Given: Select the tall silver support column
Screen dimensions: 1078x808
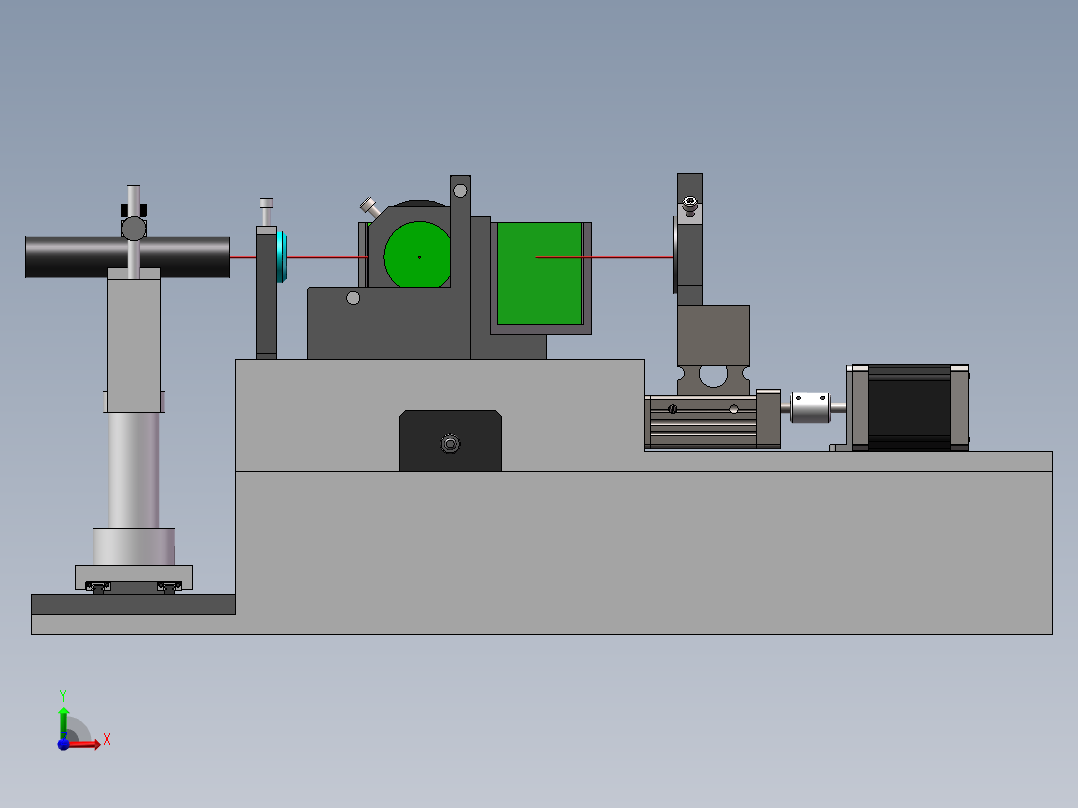Looking at the screenshot, I should 133,470.
